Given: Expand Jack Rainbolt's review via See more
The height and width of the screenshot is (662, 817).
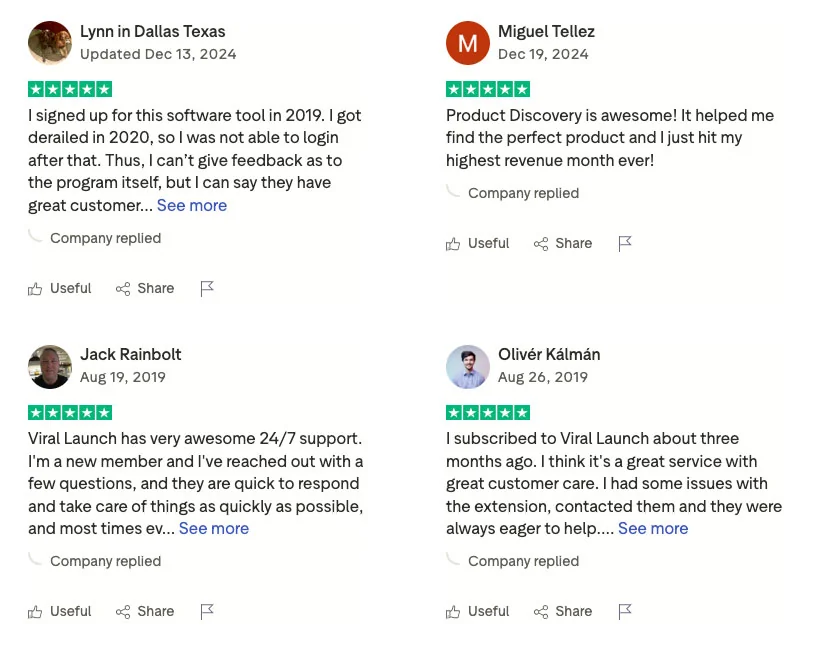Looking at the screenshot, I should (x=214, y=529).
